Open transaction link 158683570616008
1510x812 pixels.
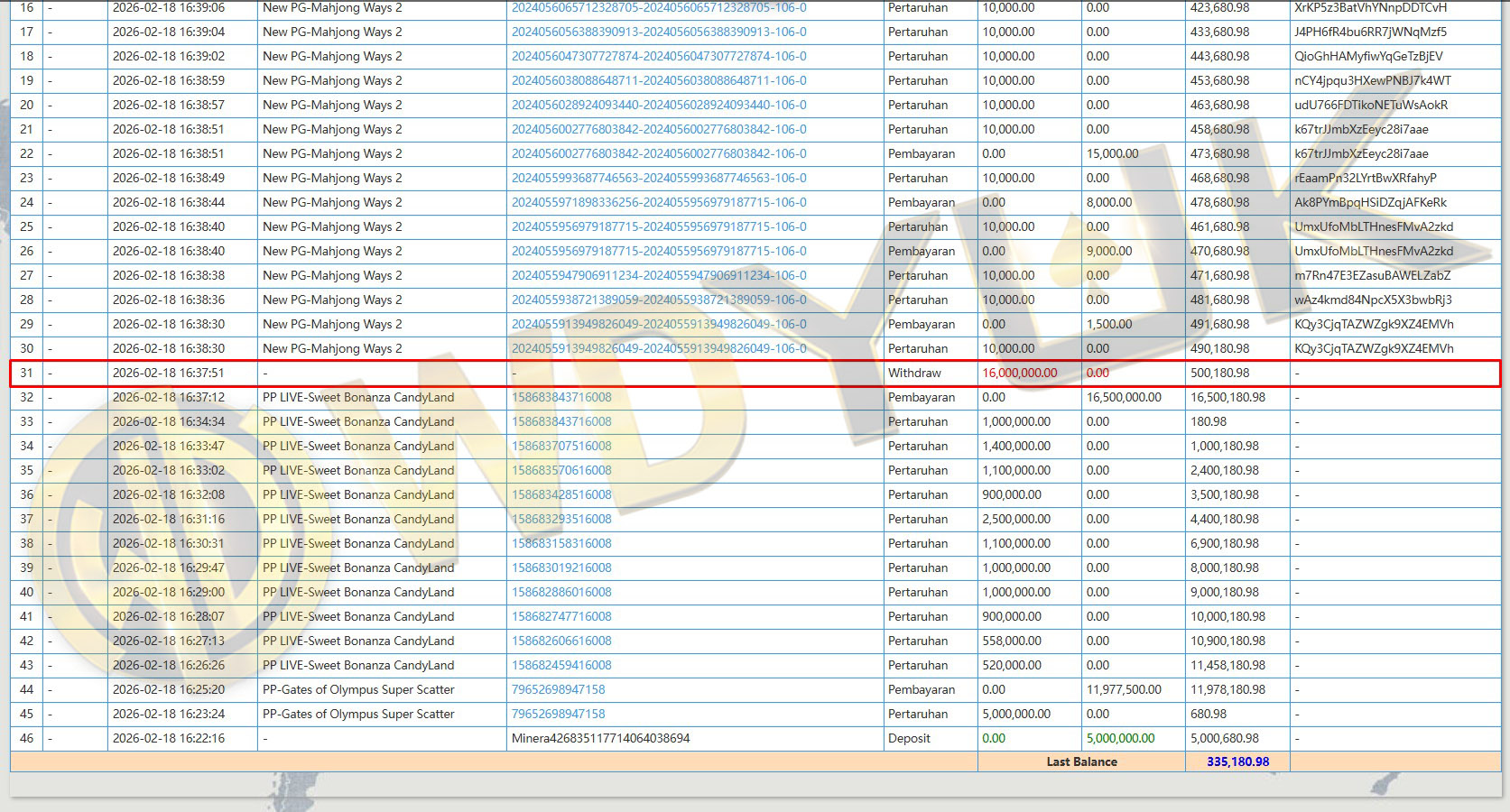(561, 470)
